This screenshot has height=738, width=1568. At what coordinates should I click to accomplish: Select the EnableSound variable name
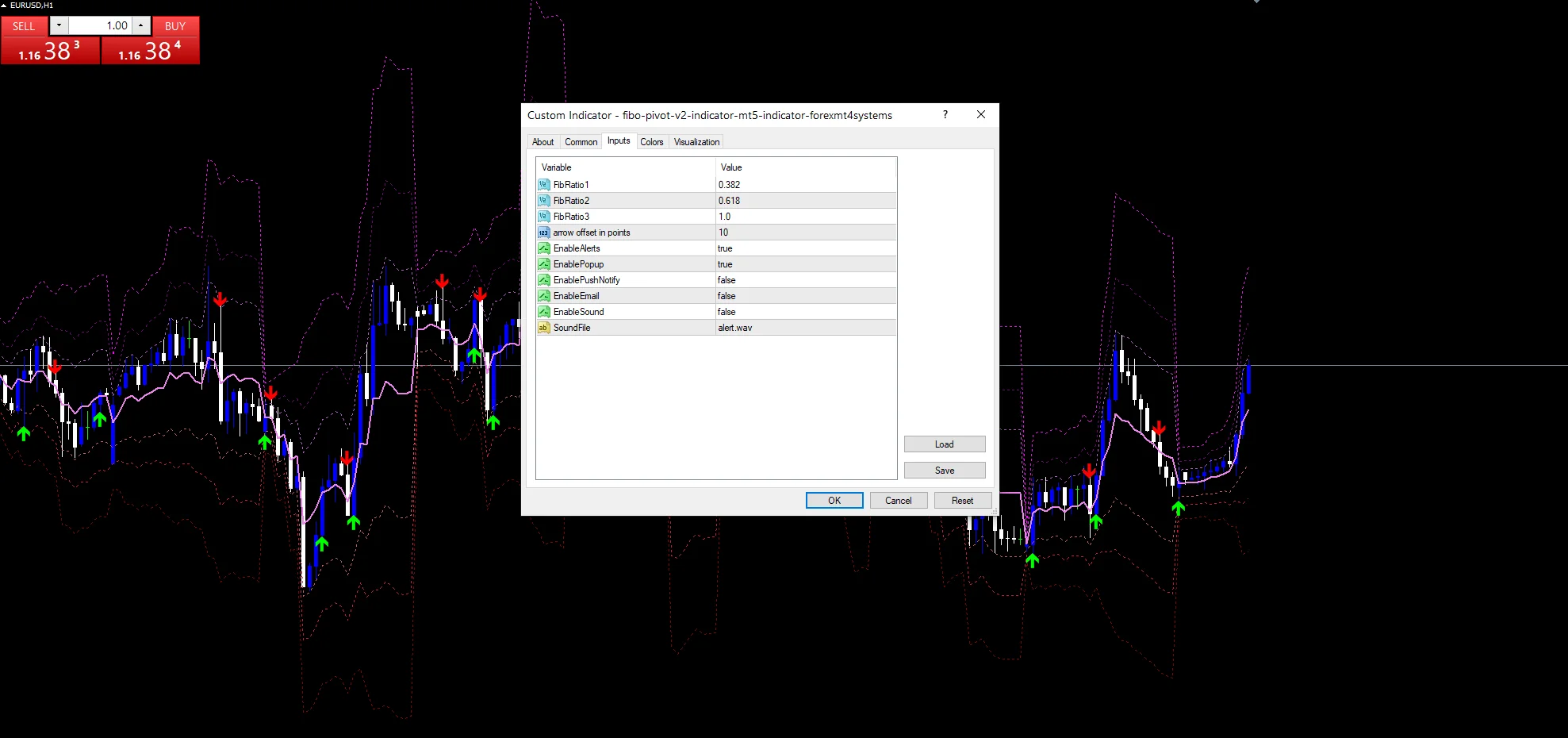pos(578,312)
